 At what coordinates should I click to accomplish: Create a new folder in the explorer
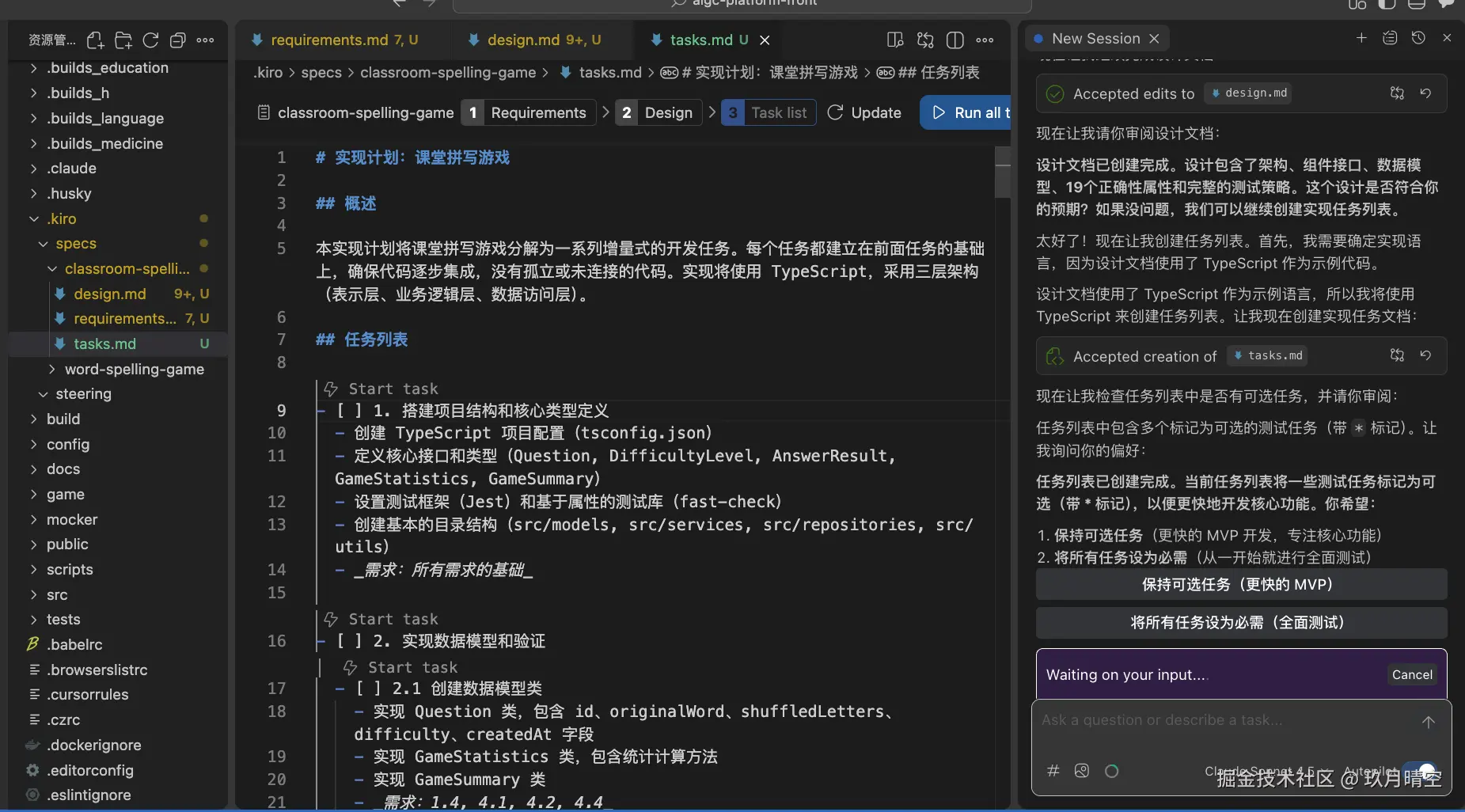(x=123, y=40)
